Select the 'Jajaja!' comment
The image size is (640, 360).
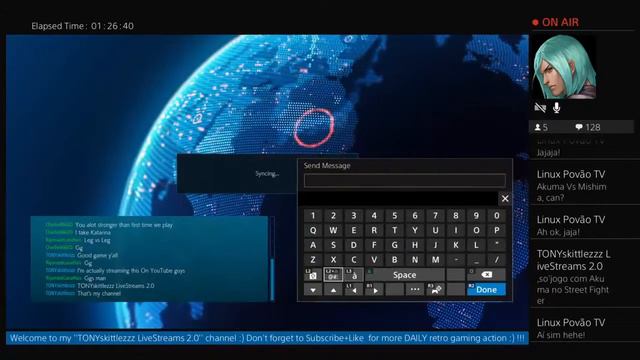pyautogui.click(x=548, y=152)
